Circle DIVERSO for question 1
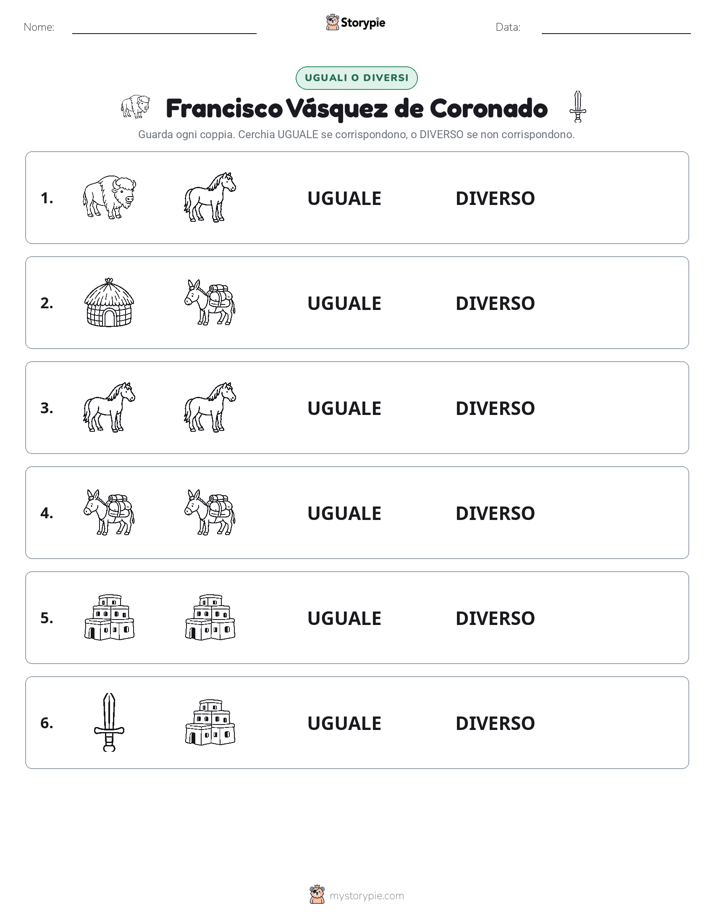 pos(495,198)
